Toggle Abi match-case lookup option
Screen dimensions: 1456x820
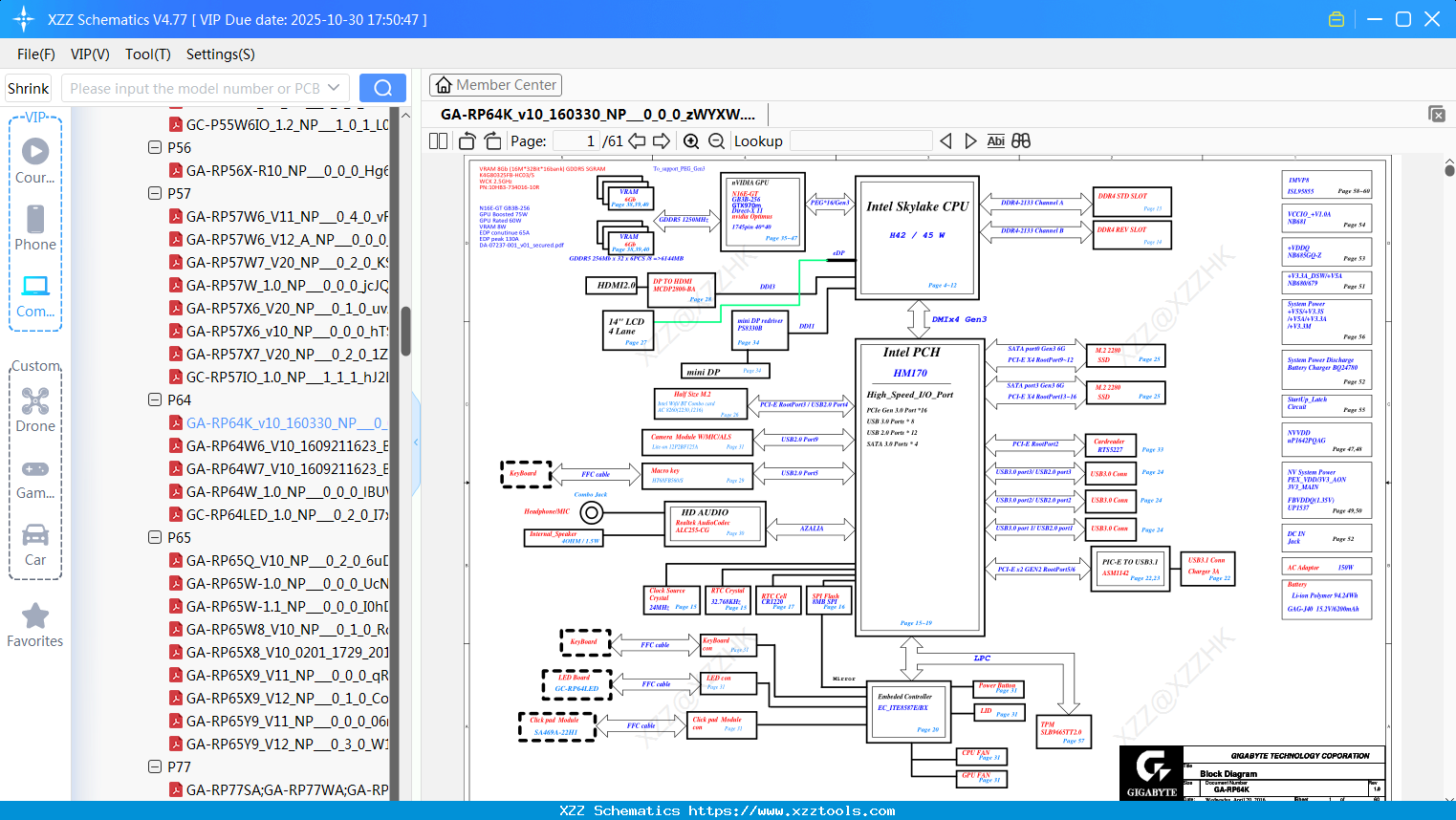pyautogui.click(x=995, y=141)
